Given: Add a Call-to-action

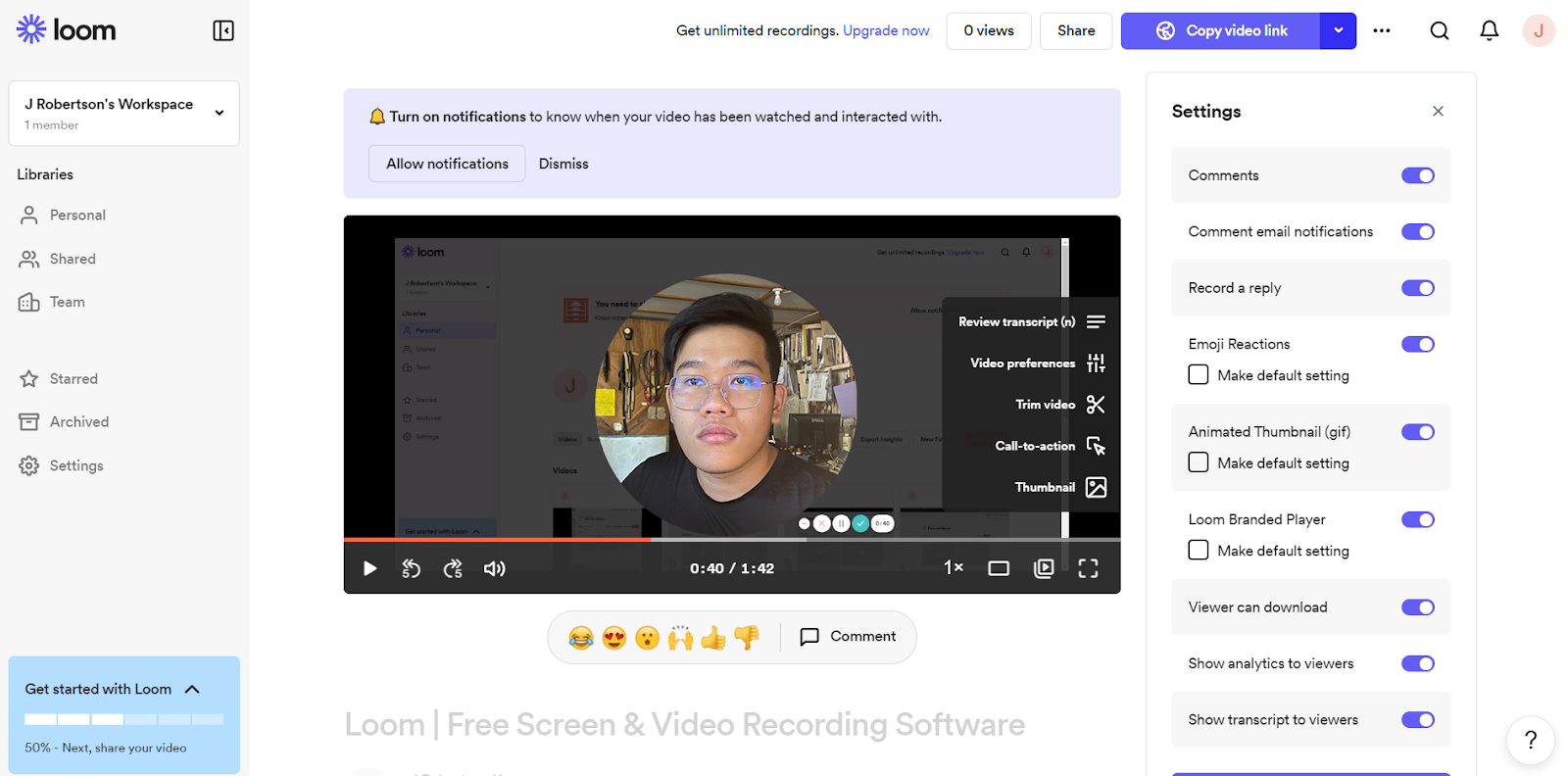Looking at the screenshot, I should click(1051, 446).
